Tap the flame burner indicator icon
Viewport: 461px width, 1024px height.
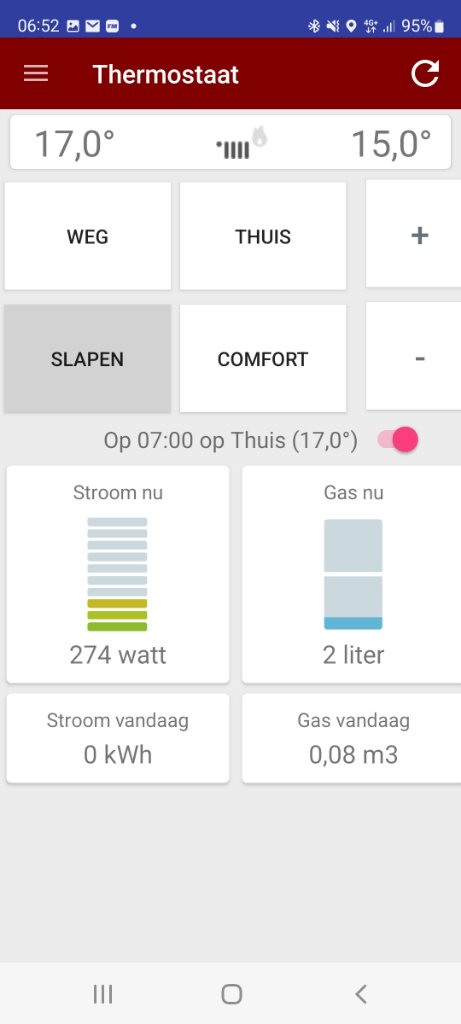(260, 136)
